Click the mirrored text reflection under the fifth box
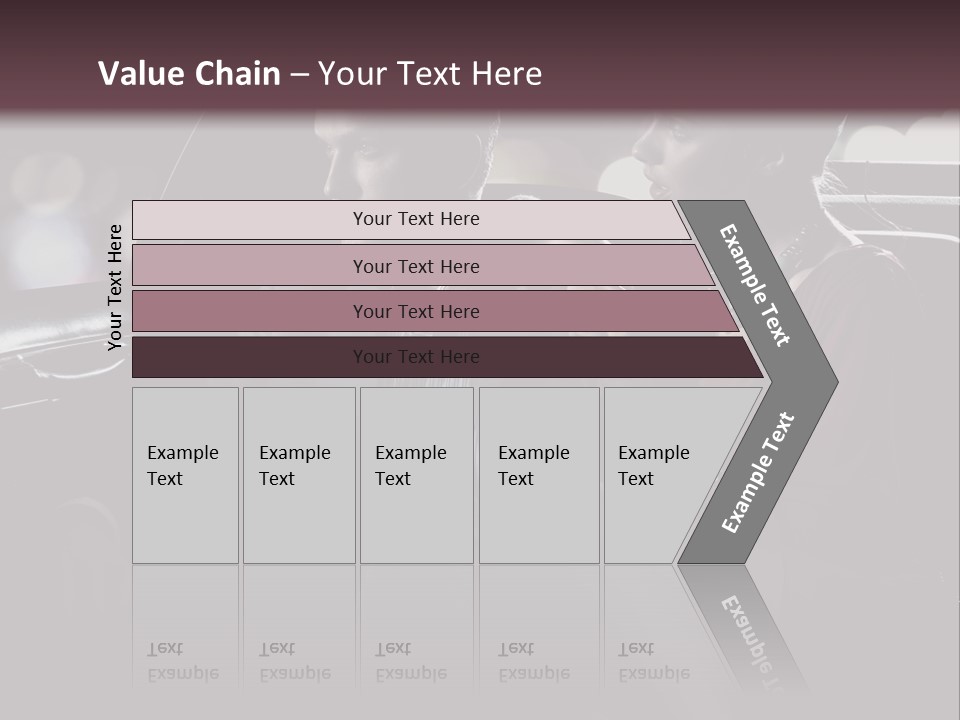960x720 pixels. point(654,662)
